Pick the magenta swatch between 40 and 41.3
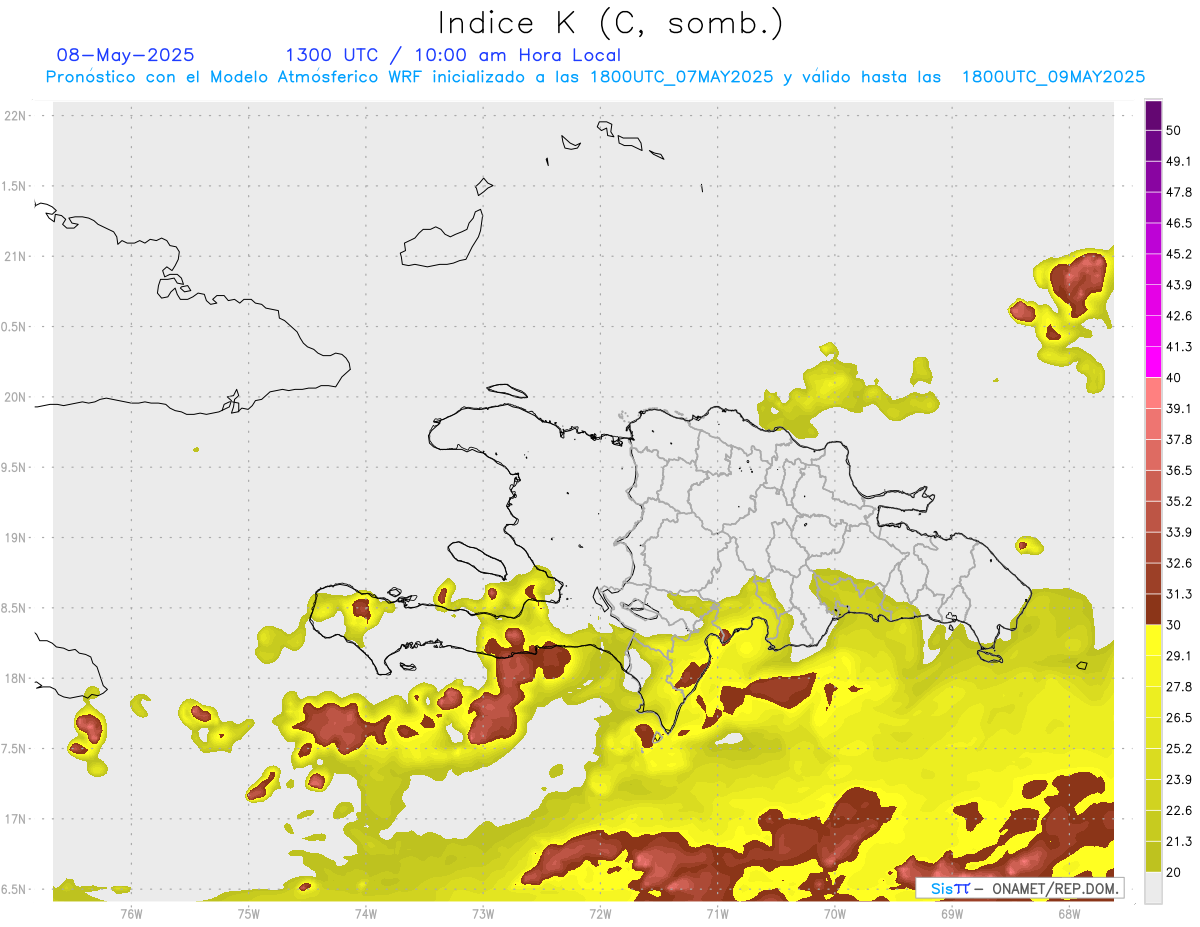This screenshot has width=1200, height=927. (x=1153, y=362)
